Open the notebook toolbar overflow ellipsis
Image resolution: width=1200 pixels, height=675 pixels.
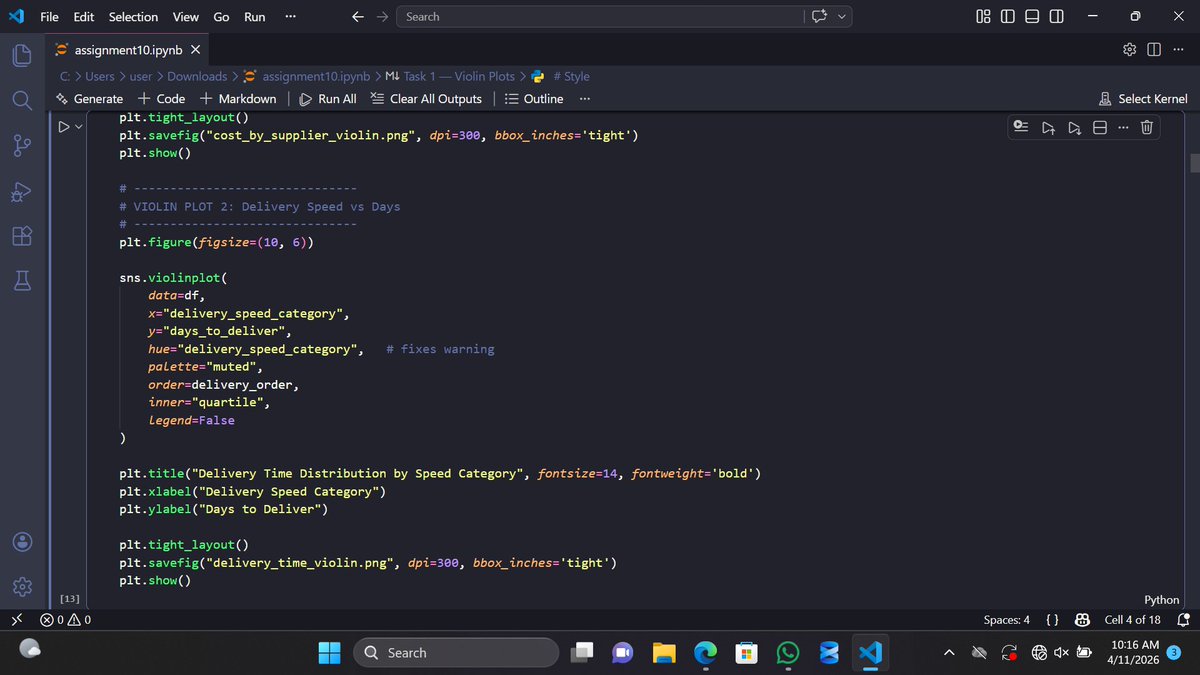[x=584, y=98]
